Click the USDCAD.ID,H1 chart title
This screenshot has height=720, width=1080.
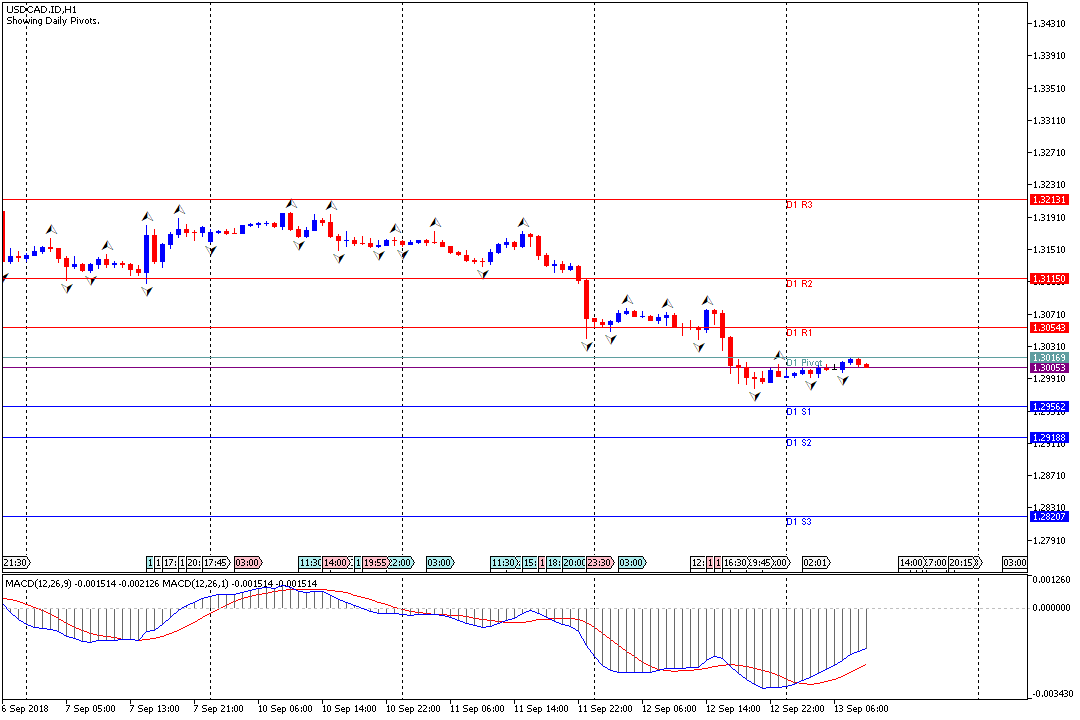coord(42,10)
